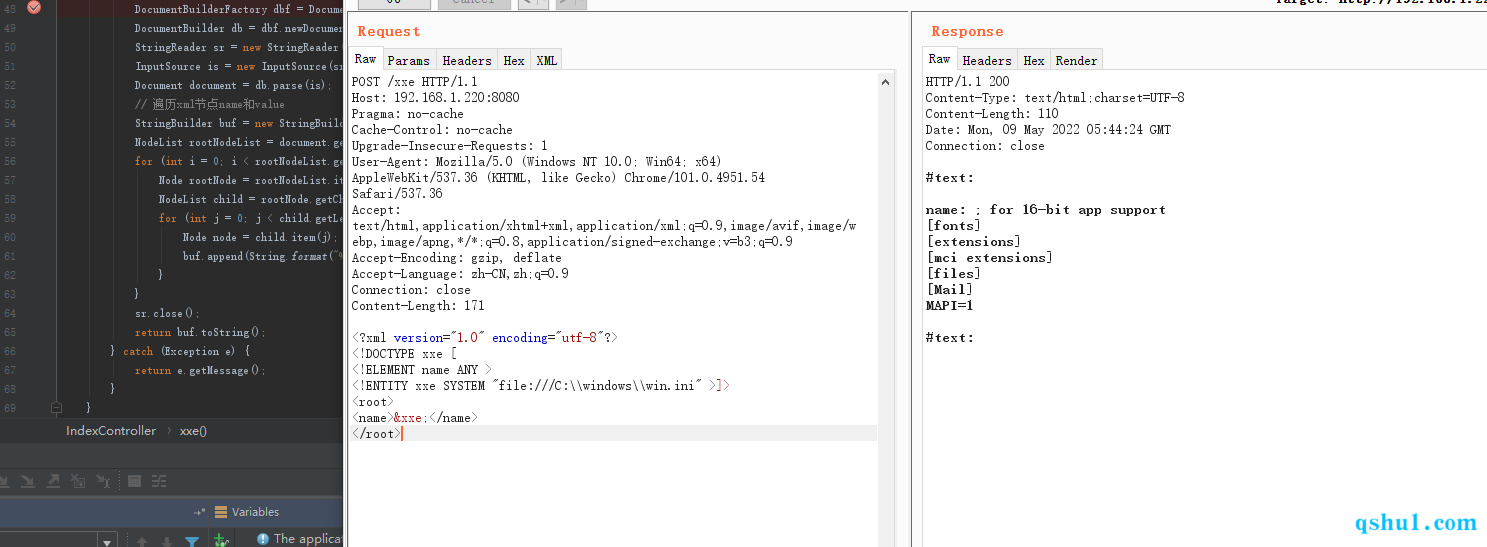Screen dimensions: 1487x547
Task: Open the Params tab in Request
Action: [x=408, y=60]
